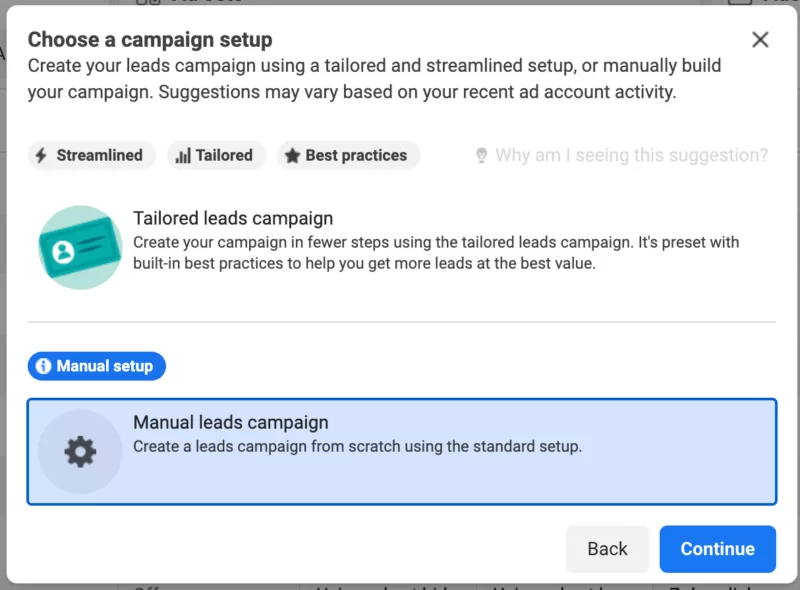The width and height of the screenshot is (800, 590).
Task: Click the Manual setup blue badge
Action: 96,366
